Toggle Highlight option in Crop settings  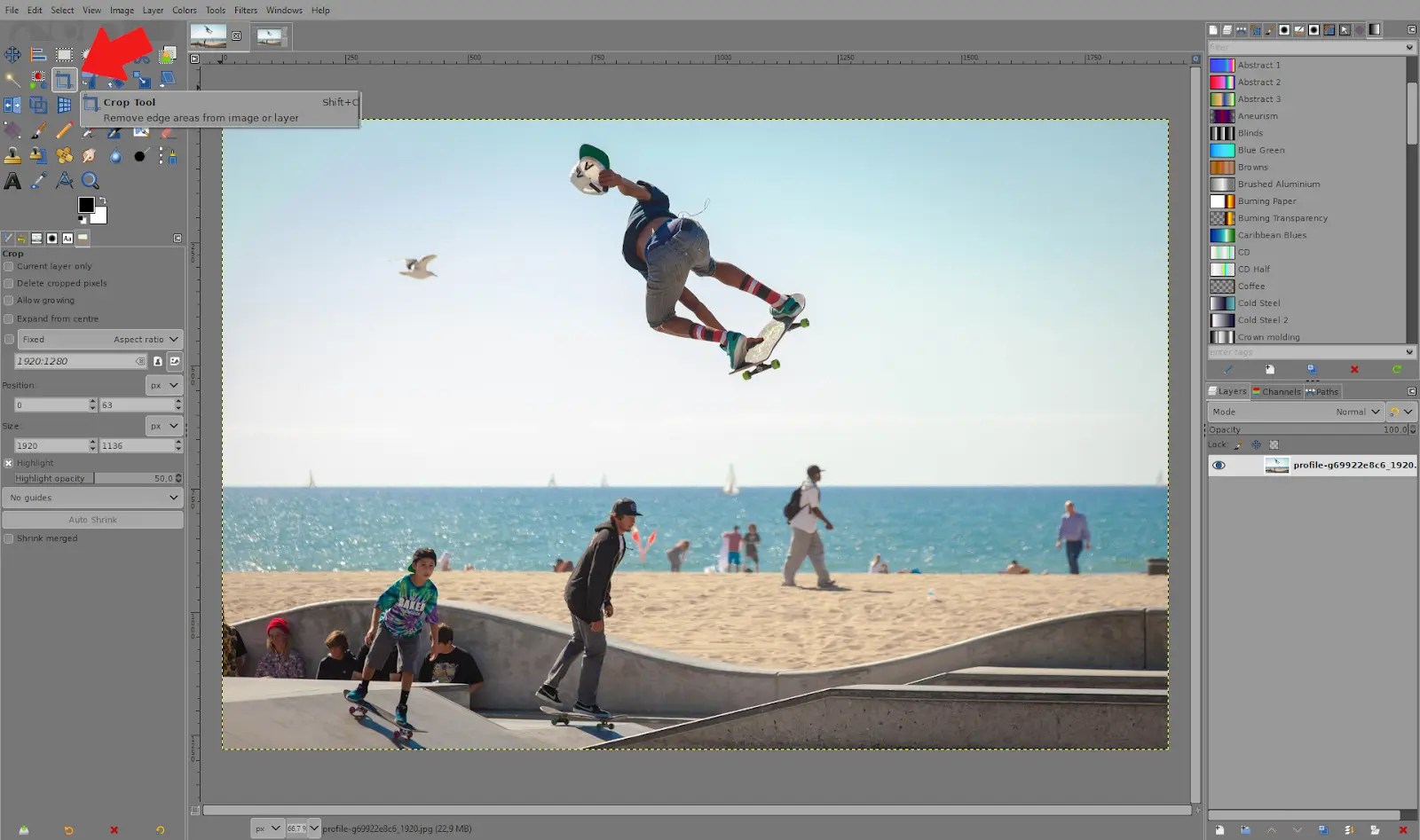tap(8, 462)
